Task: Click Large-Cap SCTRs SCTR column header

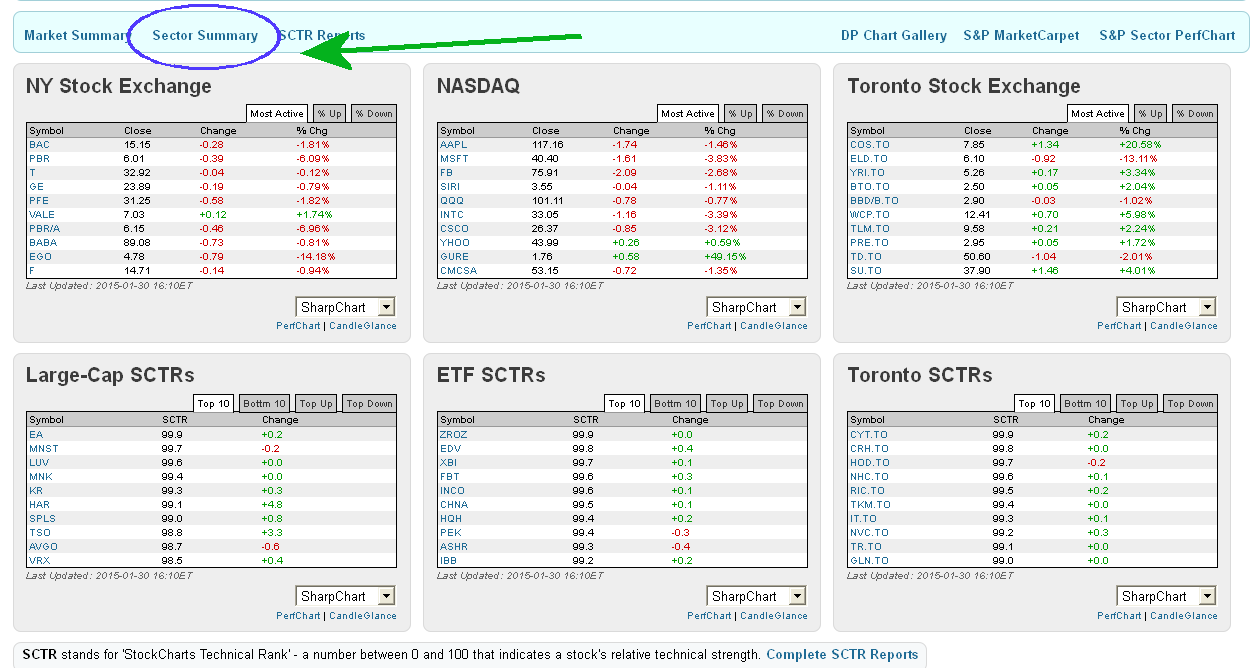Action: [174, 420]
